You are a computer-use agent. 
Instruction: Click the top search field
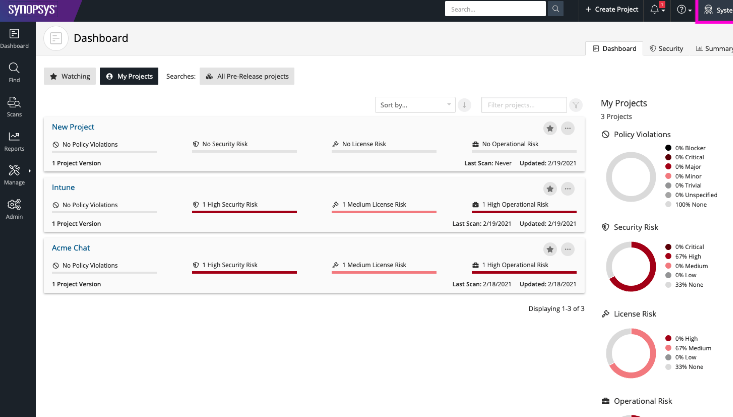click(x=495, y=9)
